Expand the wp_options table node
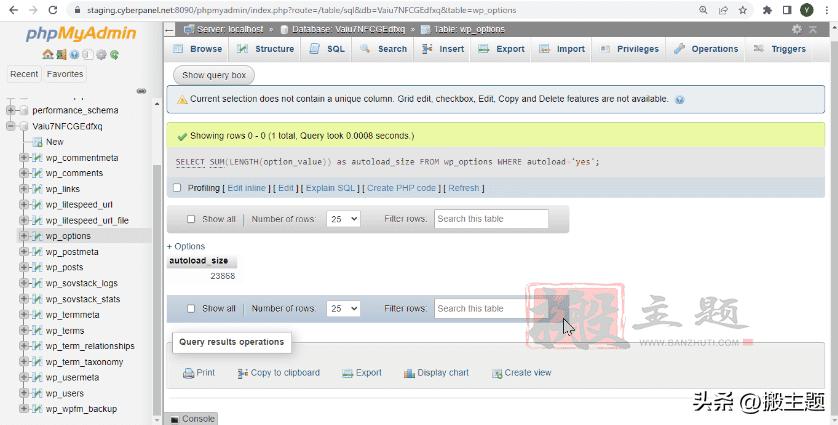This screenshot has height=425, width=838. (24, 236)
